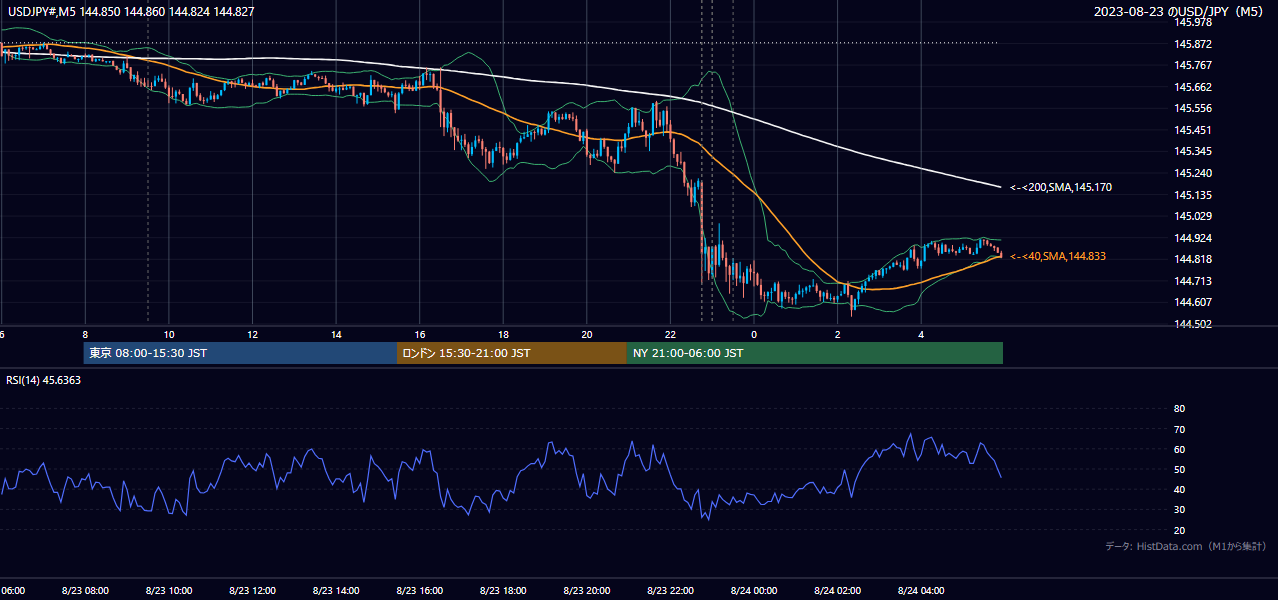Select the 2023-08-23 のUSD/JPY (M5) chart title

[x=1180, y=11]
